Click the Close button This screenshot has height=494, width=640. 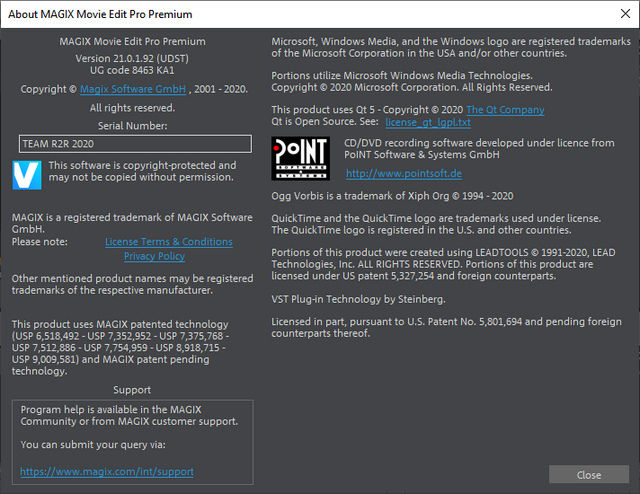[589, 475]
